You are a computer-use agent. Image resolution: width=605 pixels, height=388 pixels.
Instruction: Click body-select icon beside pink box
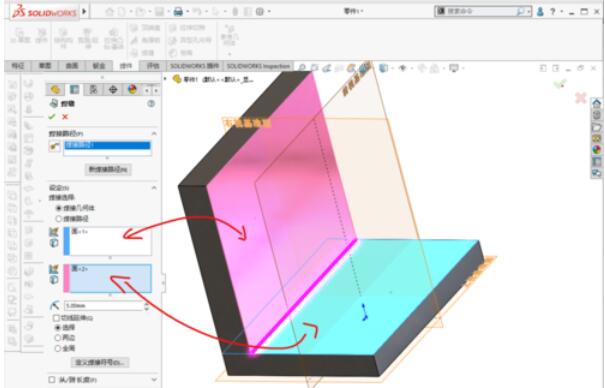click(54, 280)
